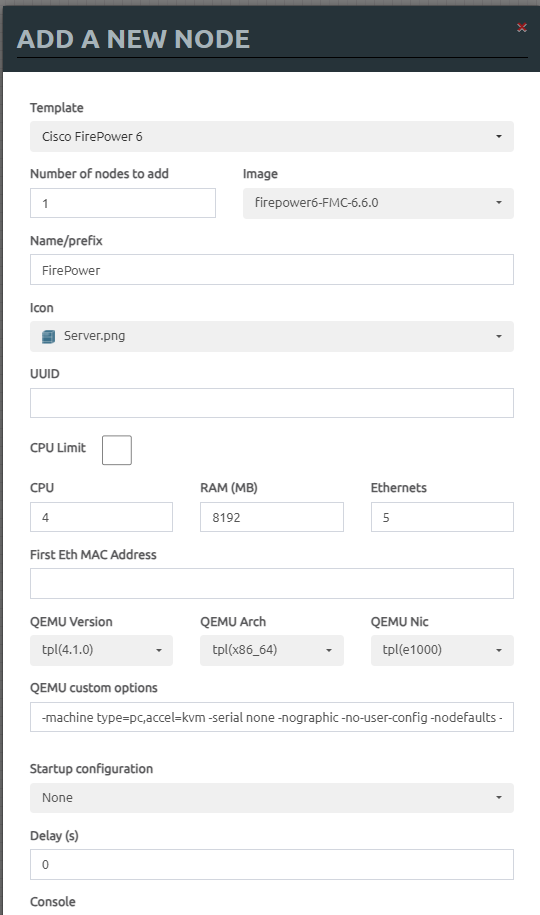Open the Image dropdown firepower6-FMC-6.6.0
This screenshot has width=540, height=915.
click(378, 203)
